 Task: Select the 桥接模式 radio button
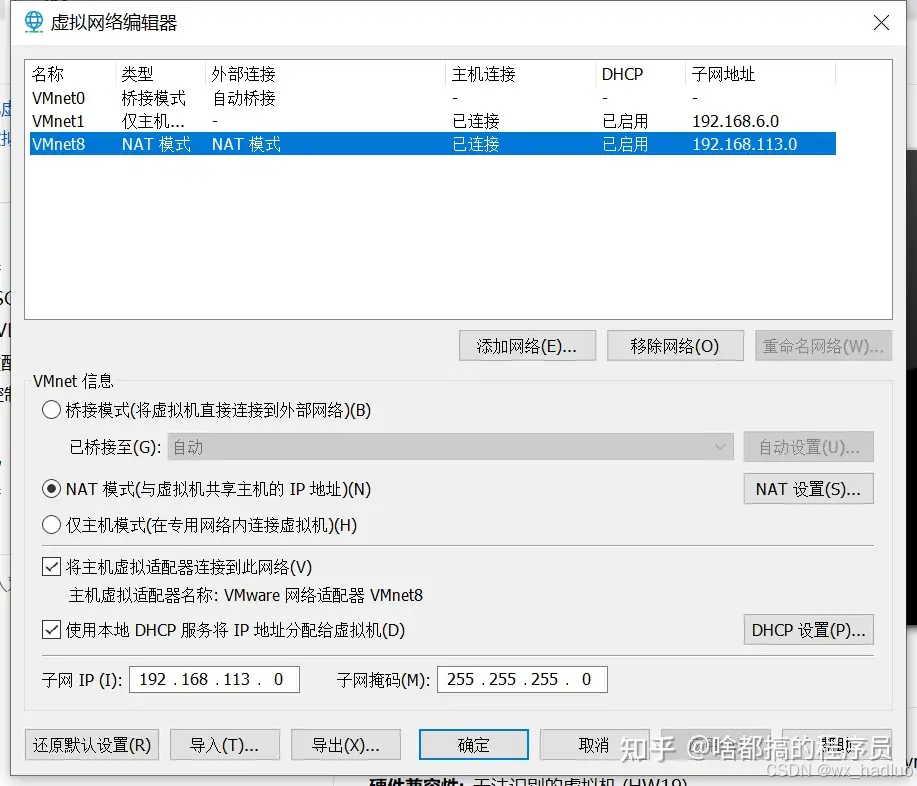coord(51,410)
